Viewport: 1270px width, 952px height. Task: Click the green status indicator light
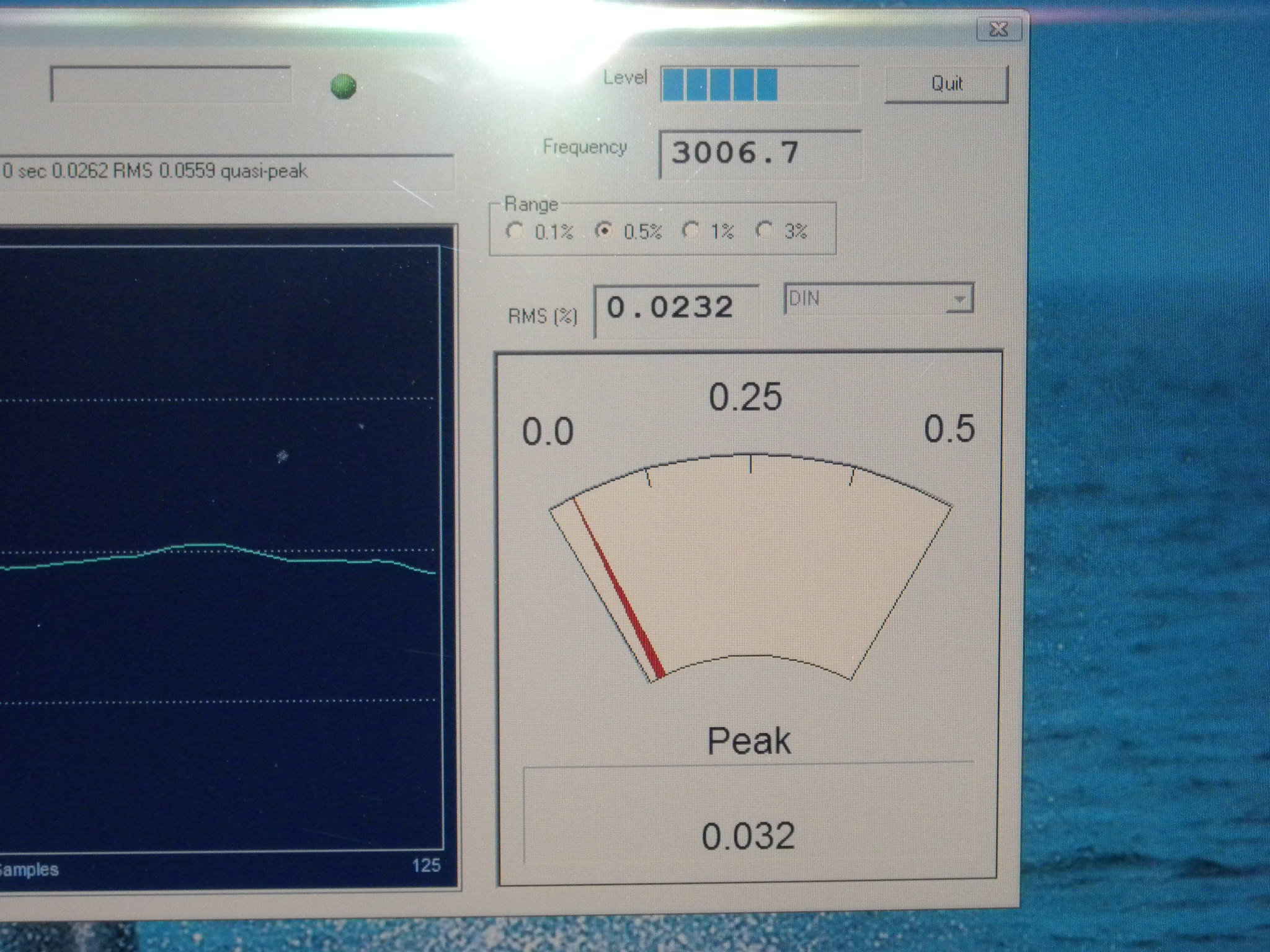pyautogui.click(x=343, y=86)
